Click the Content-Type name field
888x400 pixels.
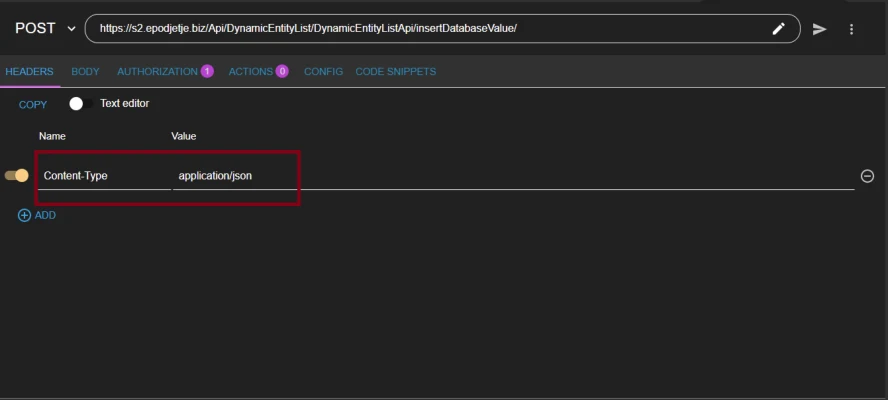(104, 176)
